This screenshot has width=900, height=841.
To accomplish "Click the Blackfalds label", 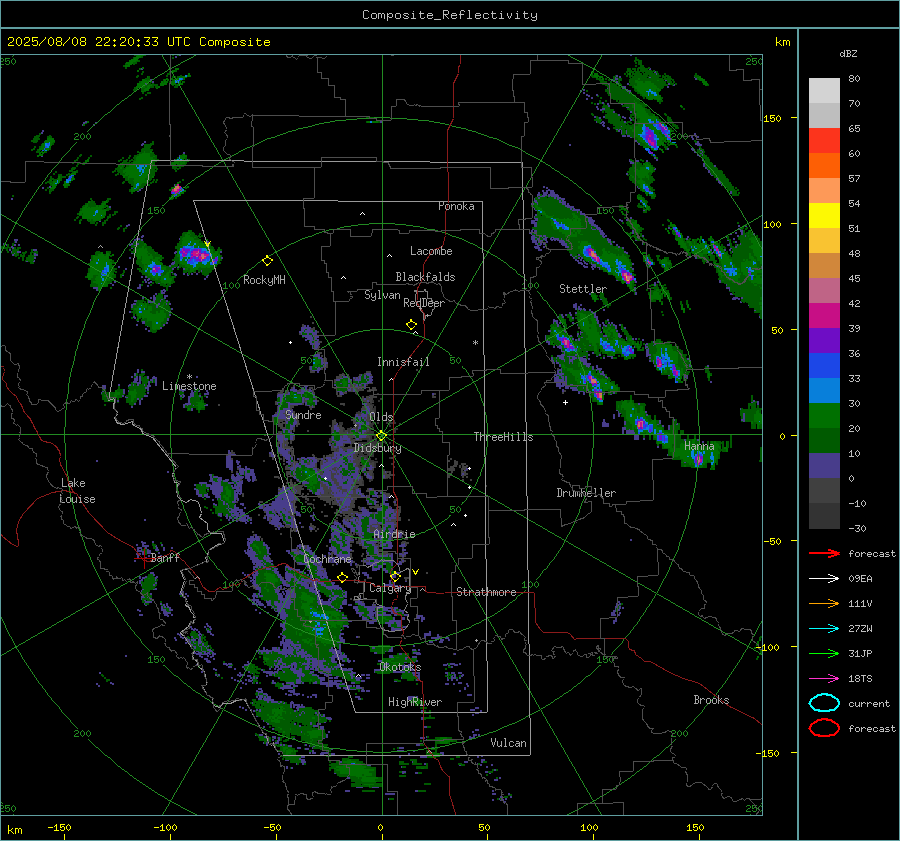I will pyautogui.click(x=425, y=277).
